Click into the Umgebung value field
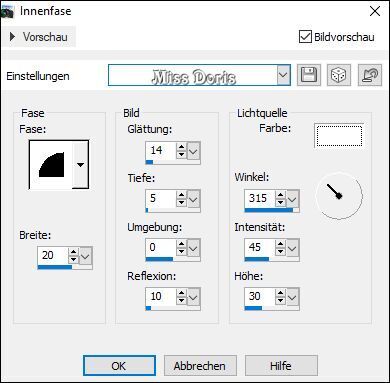This screenshot has width=390, height=383. [x=161, y=247]
